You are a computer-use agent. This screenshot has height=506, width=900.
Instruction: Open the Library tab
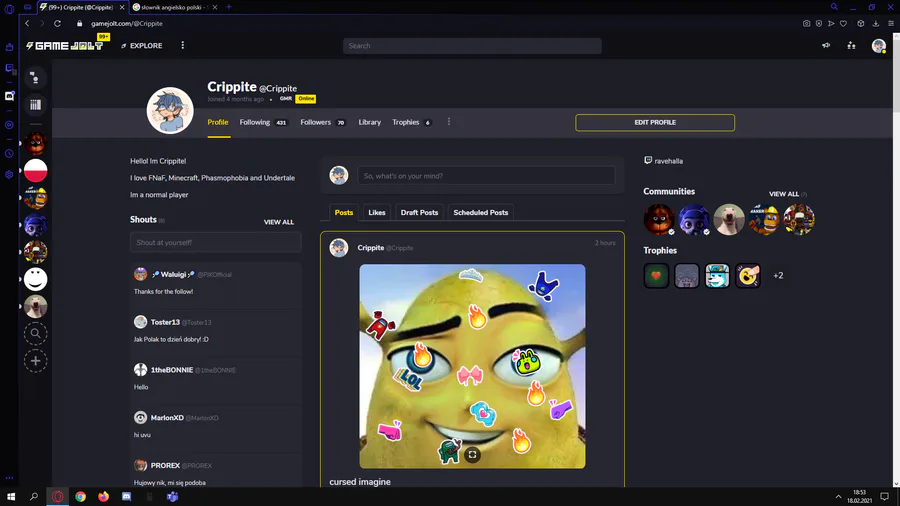point(370,122)
